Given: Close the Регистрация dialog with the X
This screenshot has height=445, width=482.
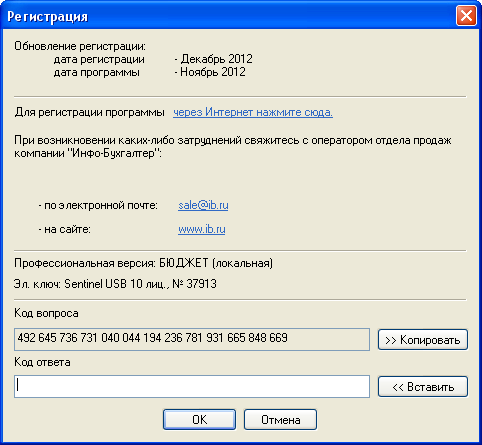Looking at the screenshot, I should pyautogui.click(x=466, y=16).
